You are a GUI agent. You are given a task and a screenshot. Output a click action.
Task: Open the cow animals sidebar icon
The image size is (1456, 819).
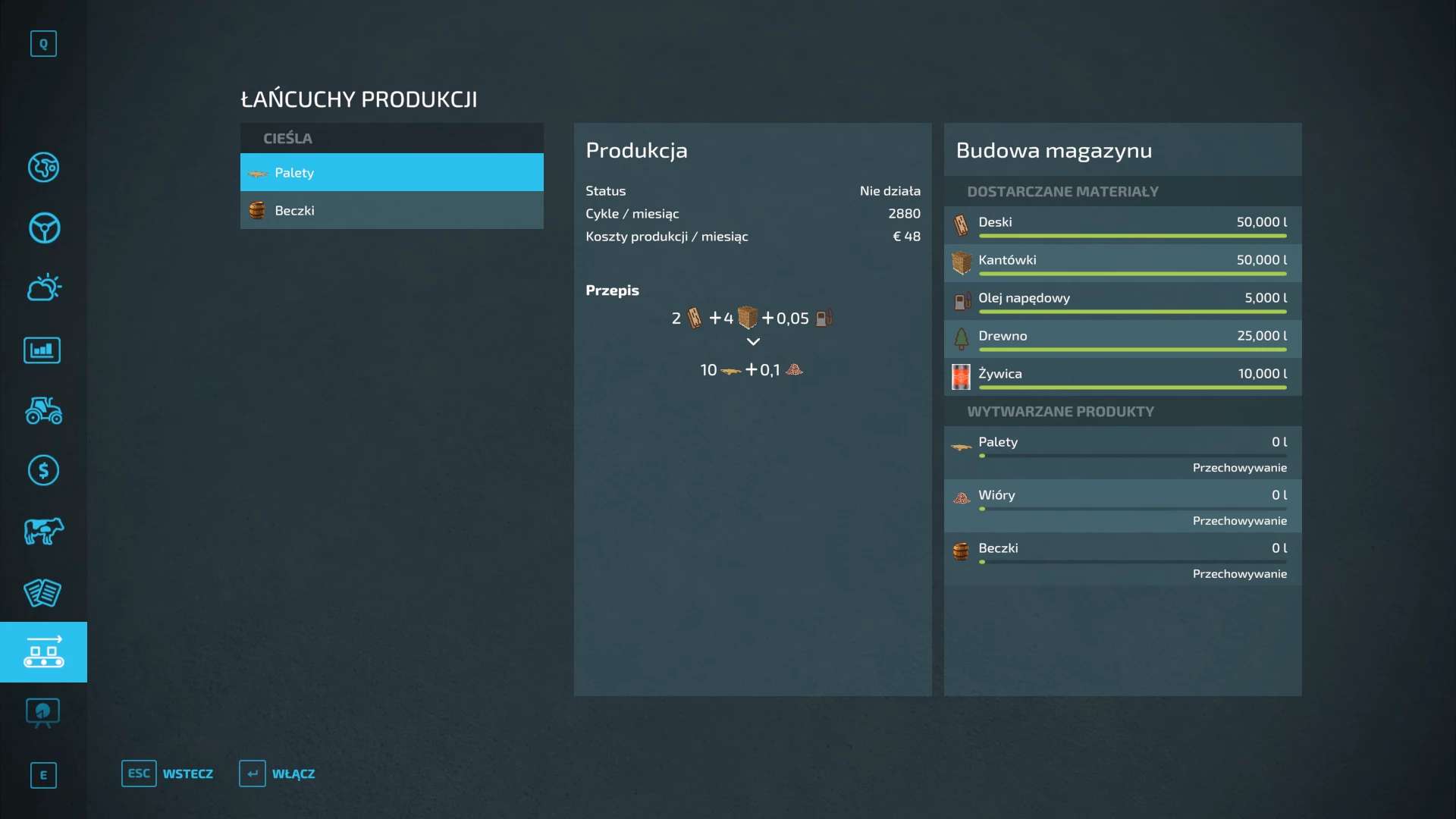click(x=43, y=531)
